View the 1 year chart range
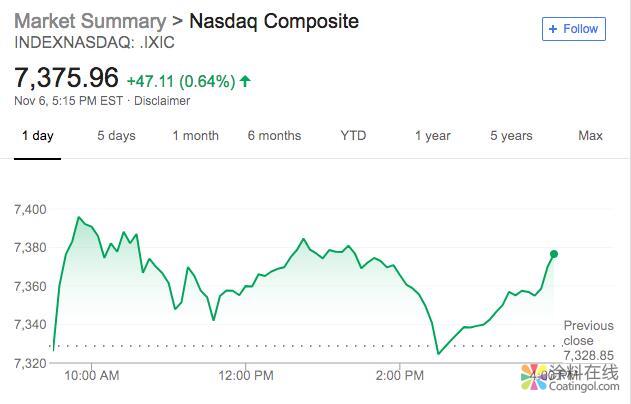Image resolution: width=631 pixels, height=404 pixels. (432, 136)
